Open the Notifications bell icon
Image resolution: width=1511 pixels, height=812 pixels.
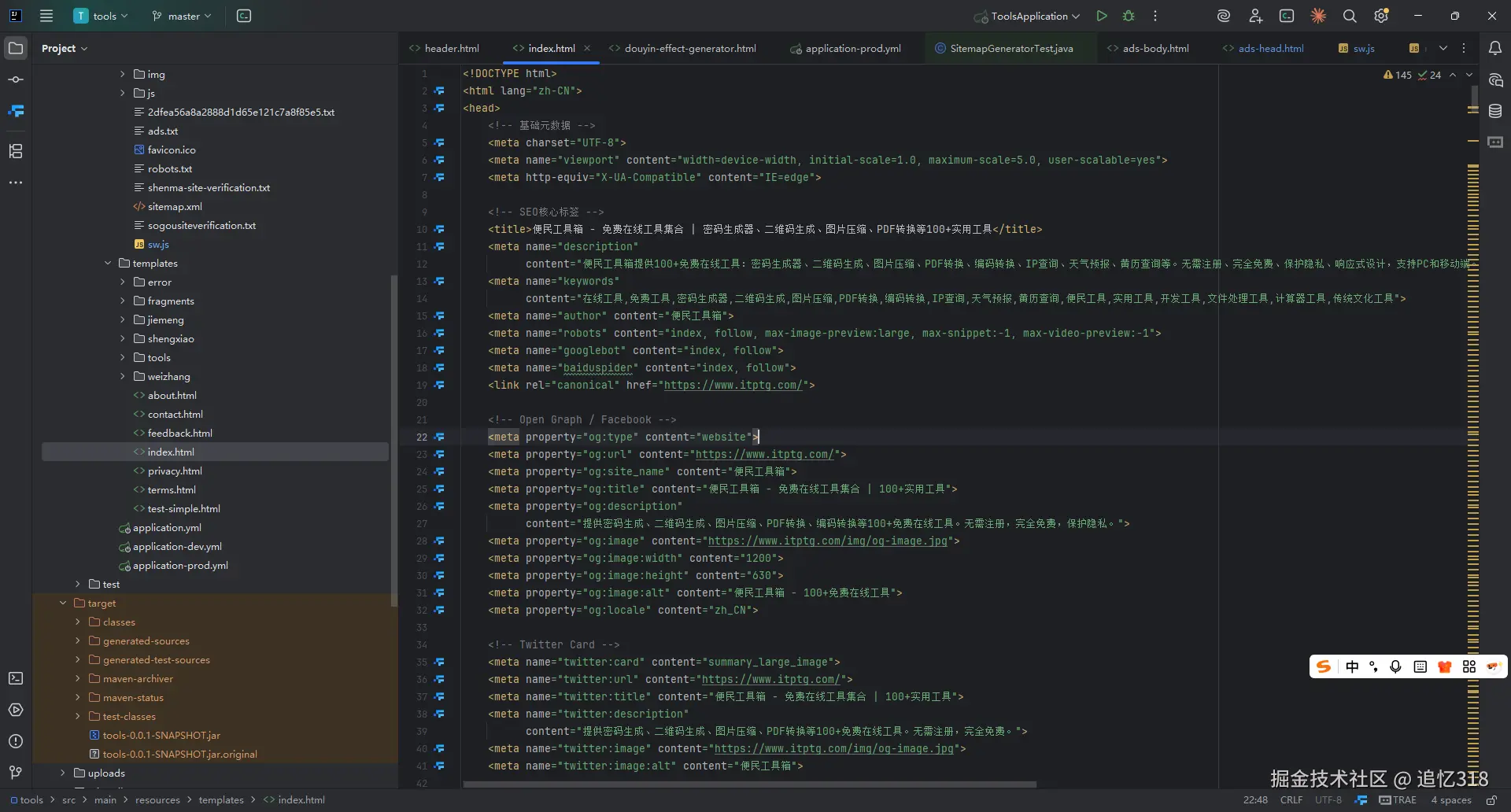(1494, 48)
